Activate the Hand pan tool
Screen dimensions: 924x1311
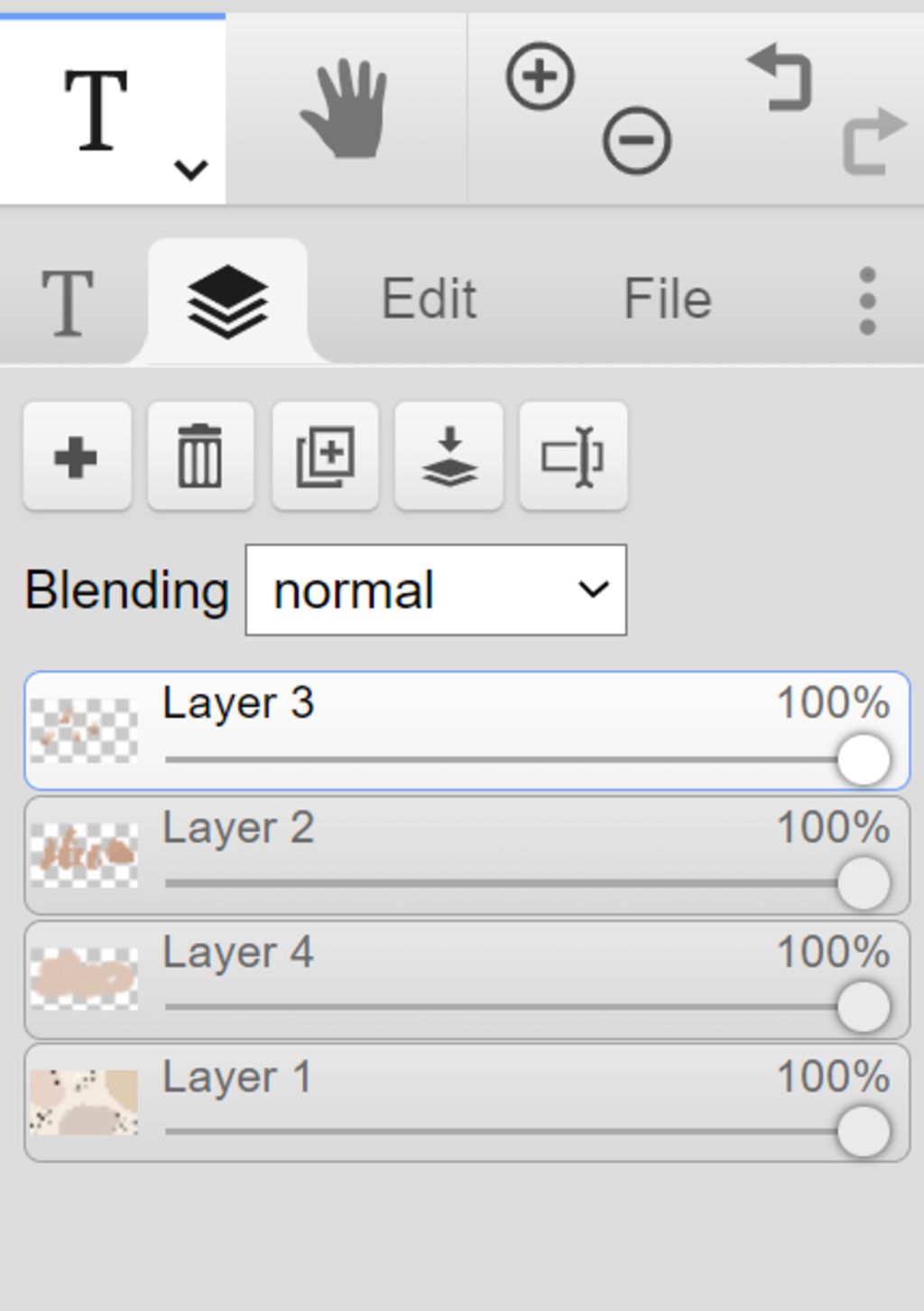click(345, 109)
